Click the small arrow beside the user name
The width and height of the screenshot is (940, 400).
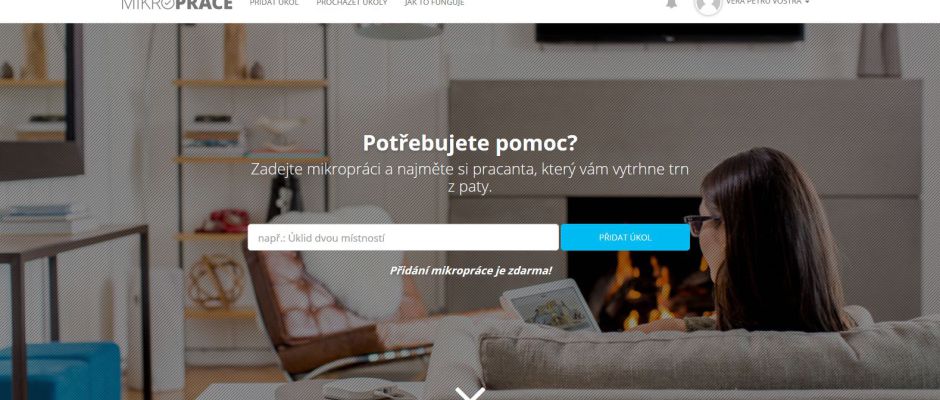(807, 2)
